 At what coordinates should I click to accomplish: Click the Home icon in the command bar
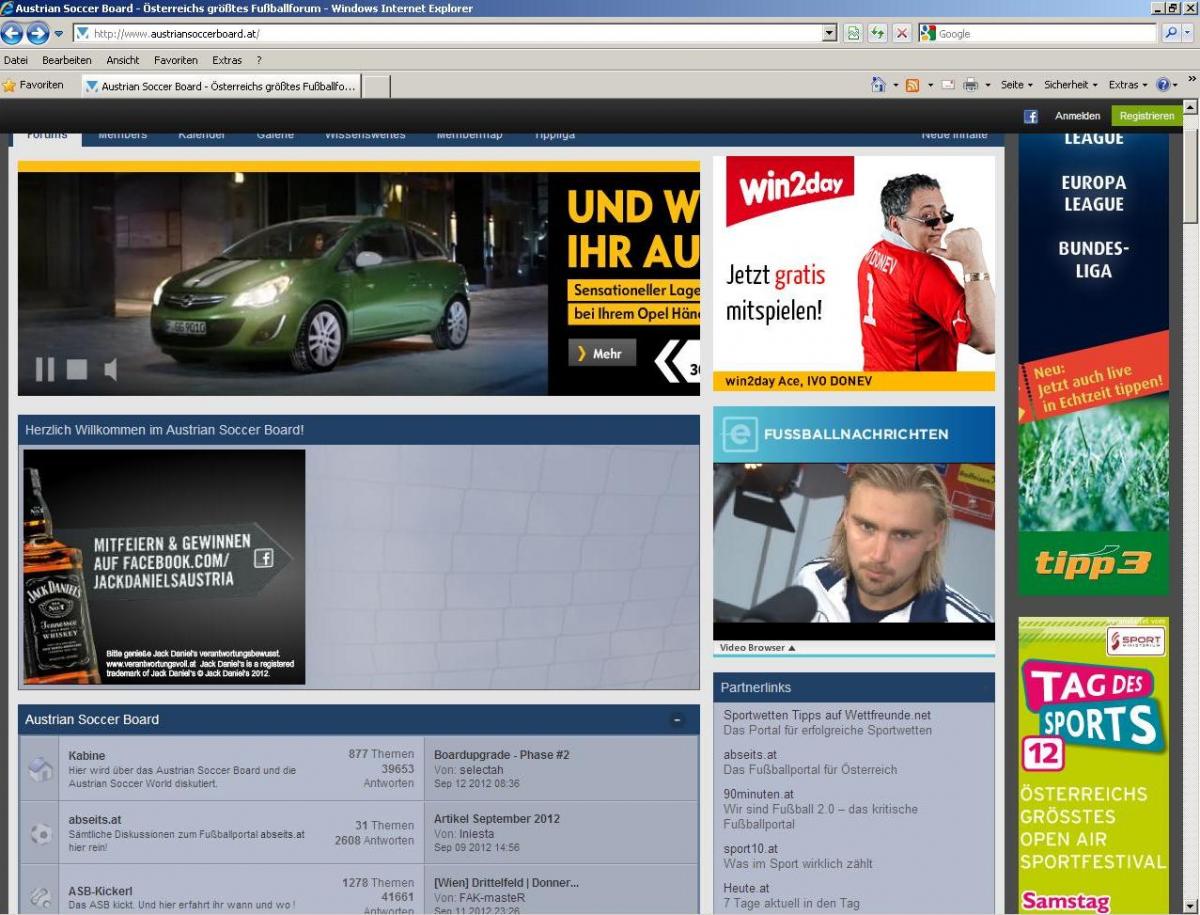coord(878,85)
